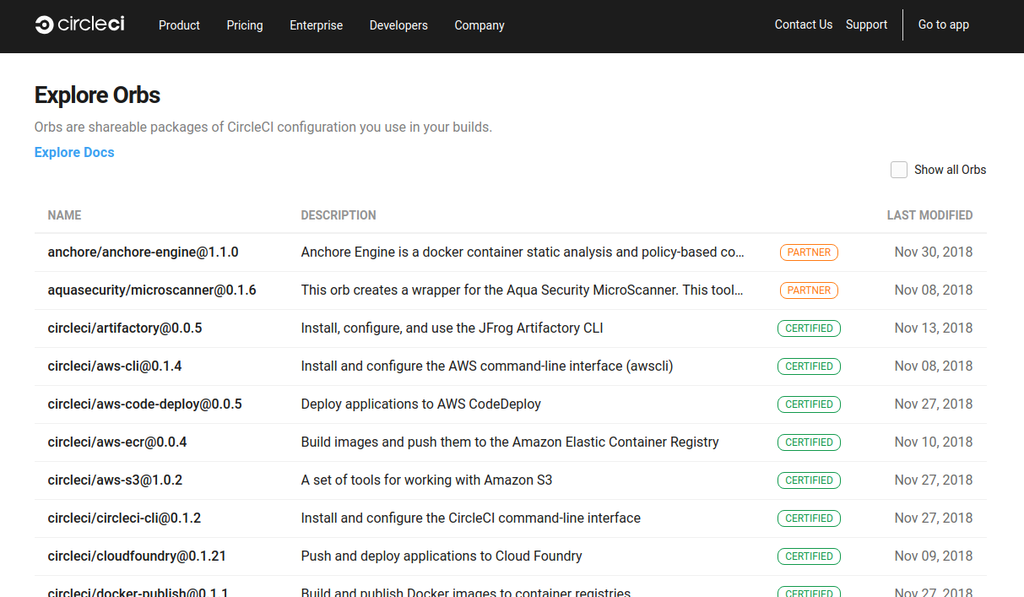Enable the Show all Orbs checkbox
The image size is (1024, 597).
click(899, 170)
